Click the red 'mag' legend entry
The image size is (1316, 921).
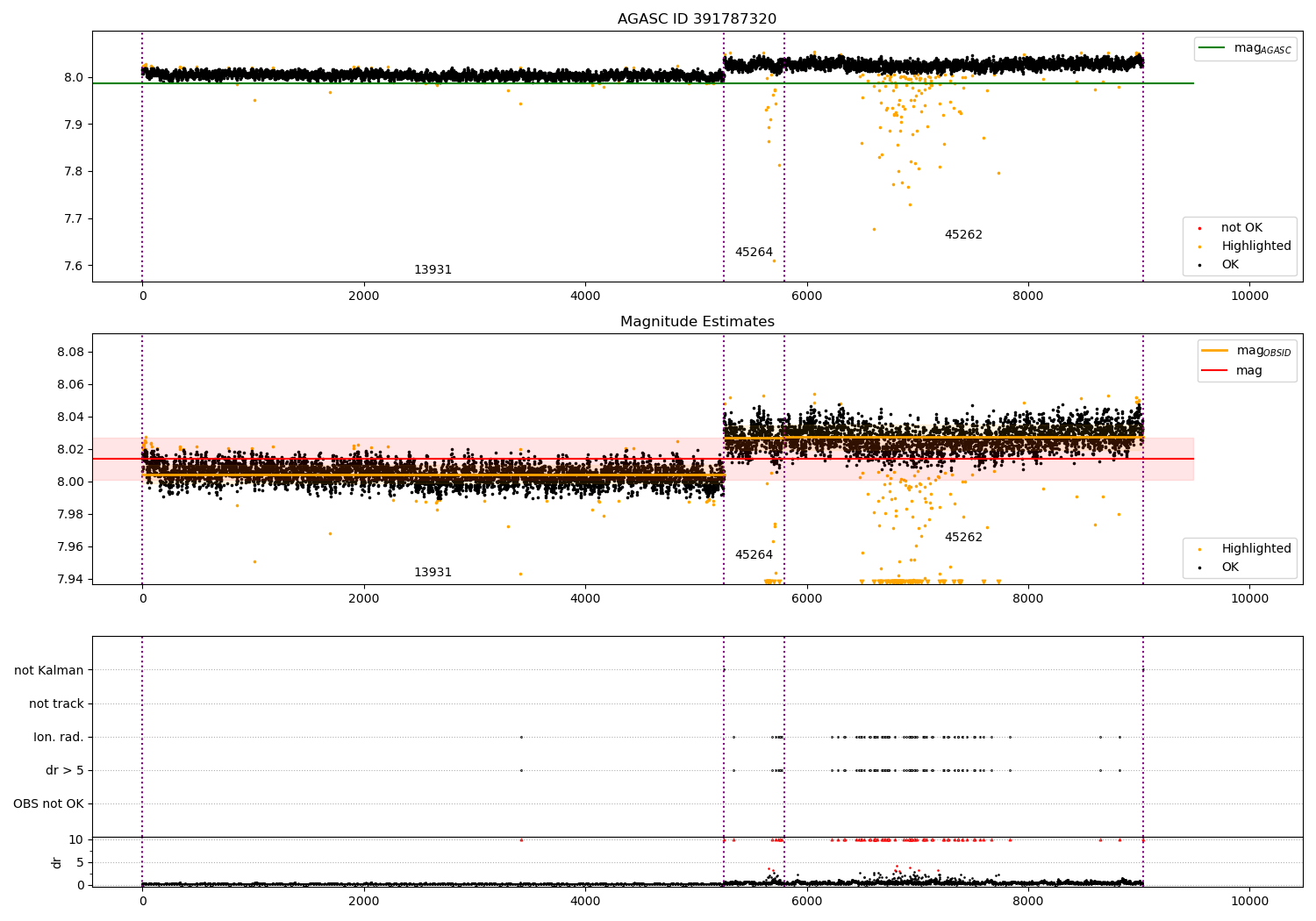[1248, 371]
